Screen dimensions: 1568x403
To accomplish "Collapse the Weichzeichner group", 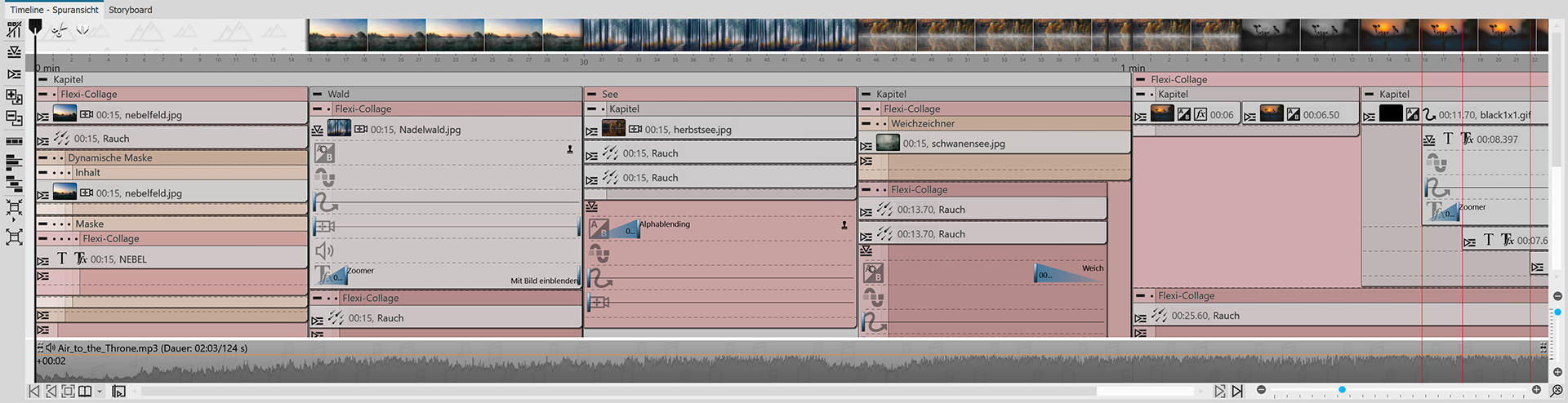I will coord(866,124).
